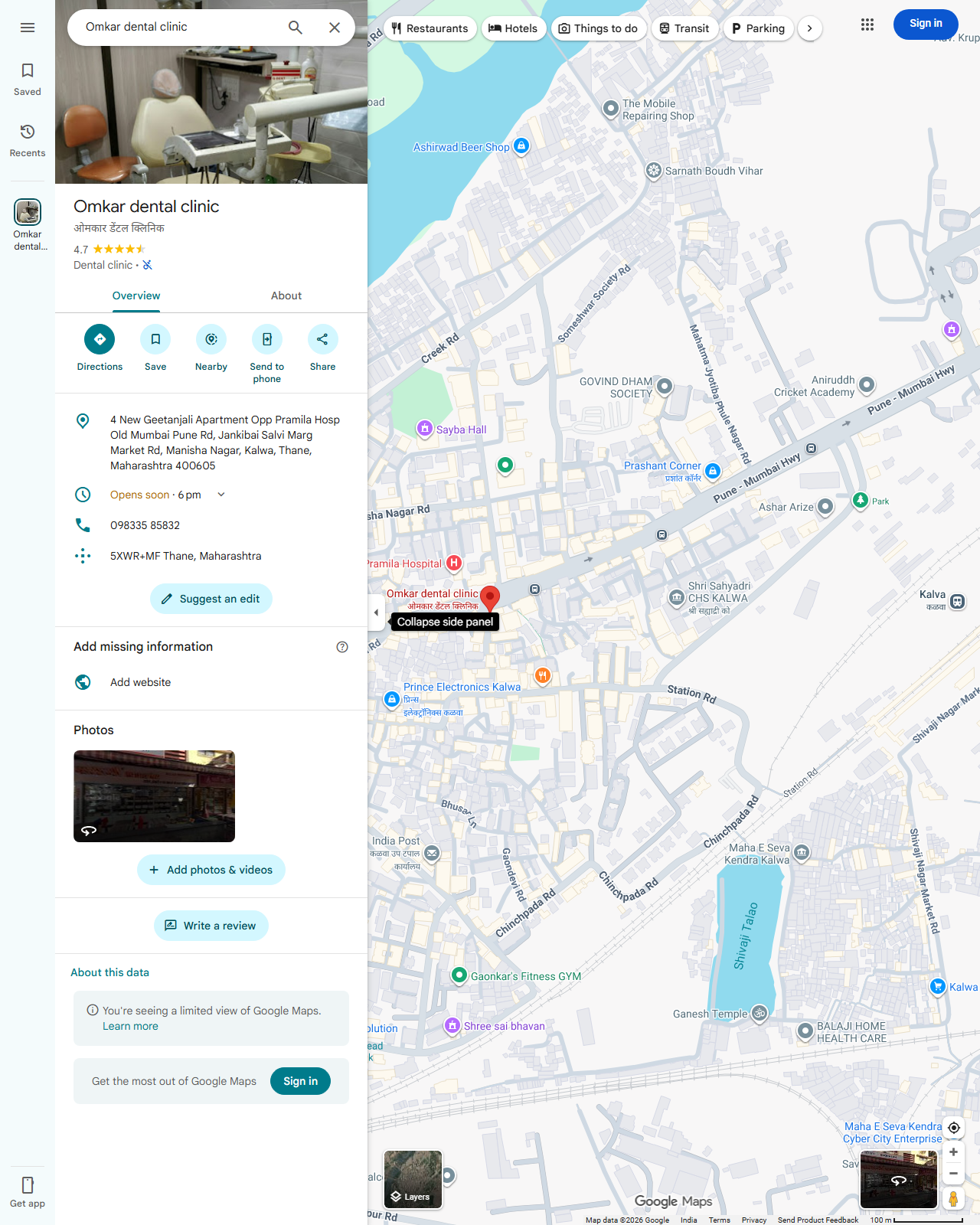Click the India region link in footer
This screenshot has width=980, height=1225.
(x=689, y=1220)
